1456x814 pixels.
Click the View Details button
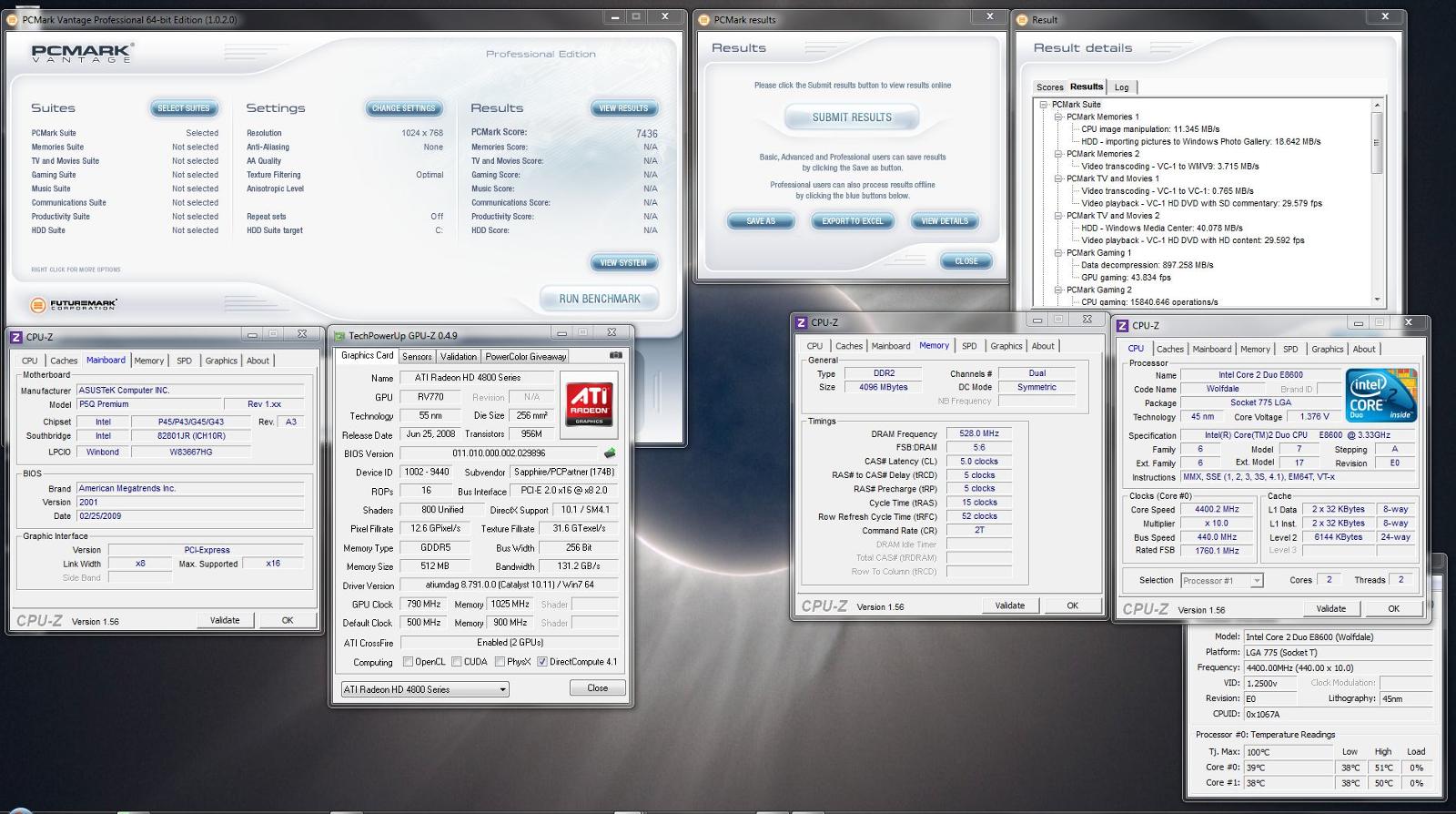coord(945,221)
